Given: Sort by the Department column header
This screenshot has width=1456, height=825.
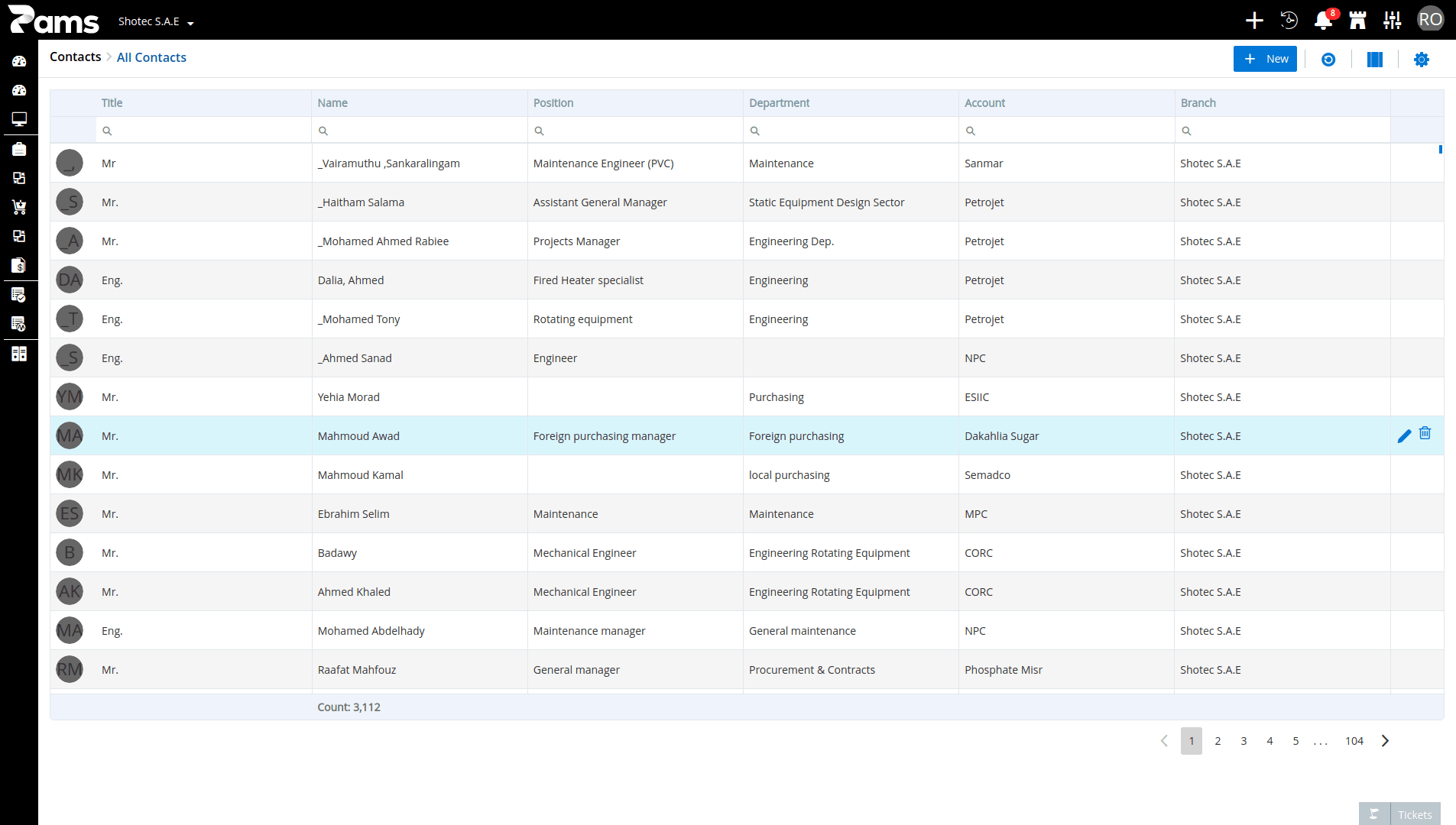Looking at the screenshot, I should [851, 103].
